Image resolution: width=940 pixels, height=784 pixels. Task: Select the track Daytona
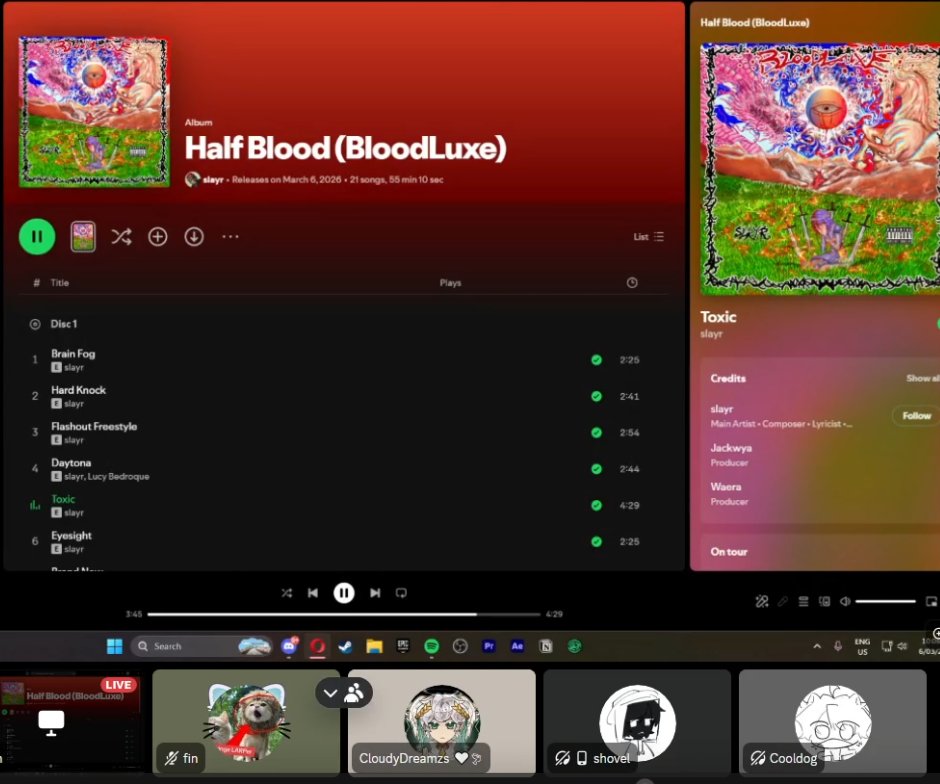point(71,463)
